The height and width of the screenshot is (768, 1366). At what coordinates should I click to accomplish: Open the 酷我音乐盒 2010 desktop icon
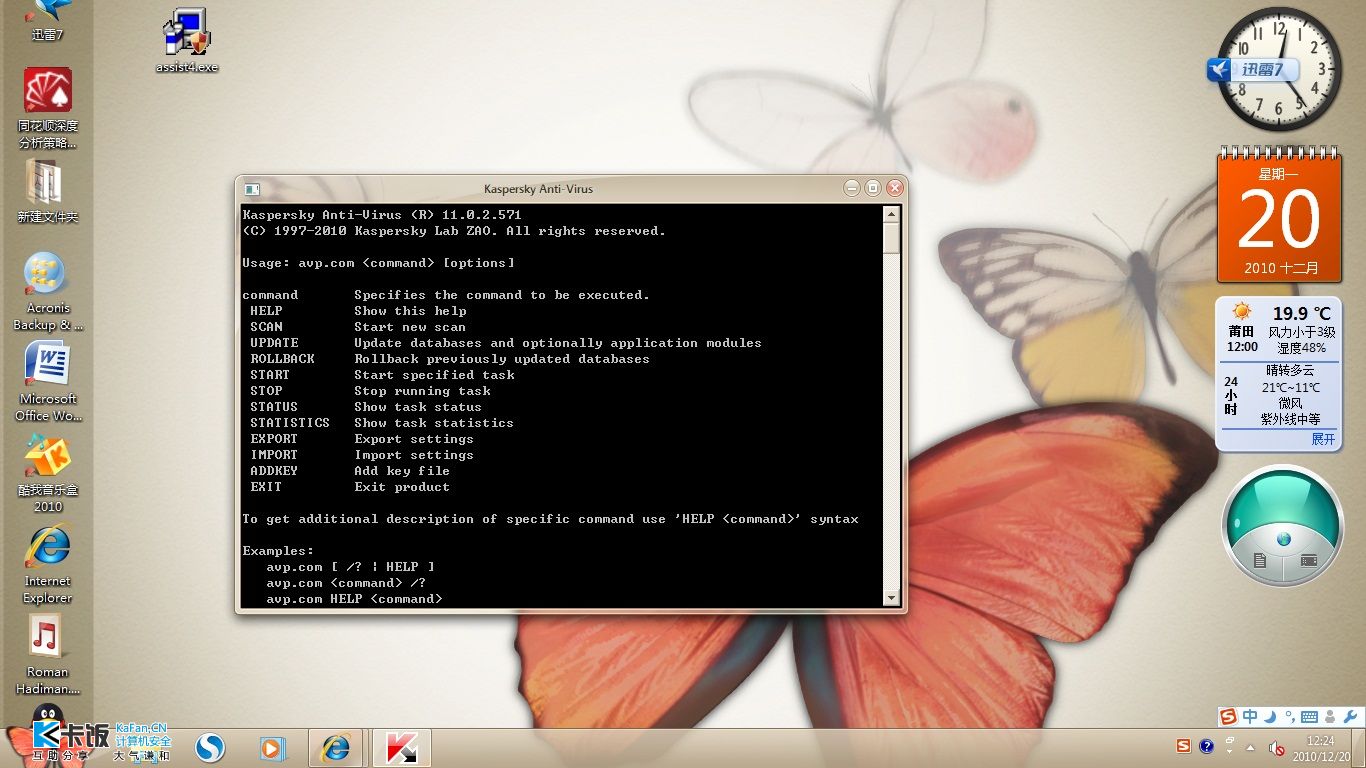[x=47, y=472]
